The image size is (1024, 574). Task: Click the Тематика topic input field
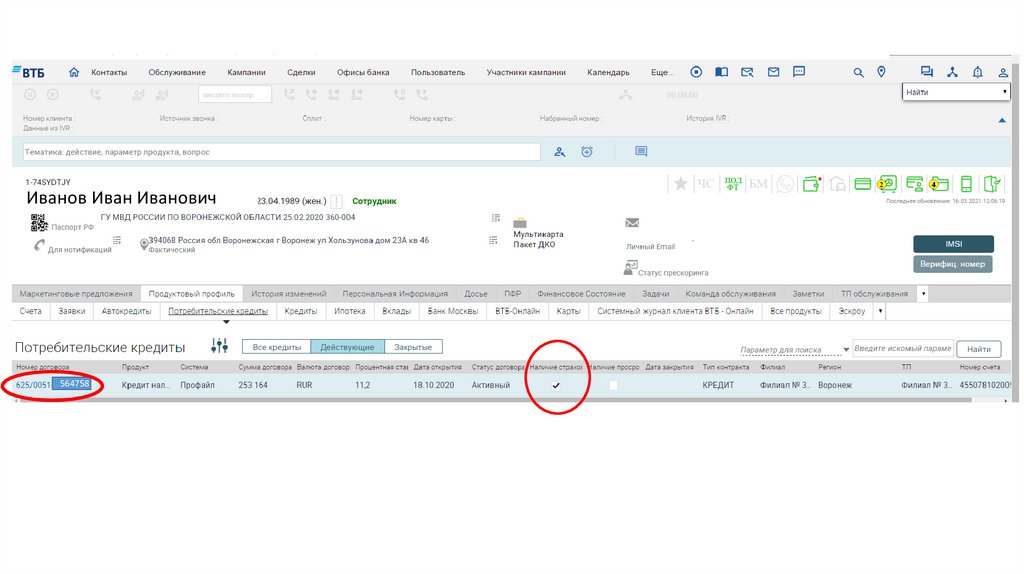pyautogui.click(x=281, y=152)
